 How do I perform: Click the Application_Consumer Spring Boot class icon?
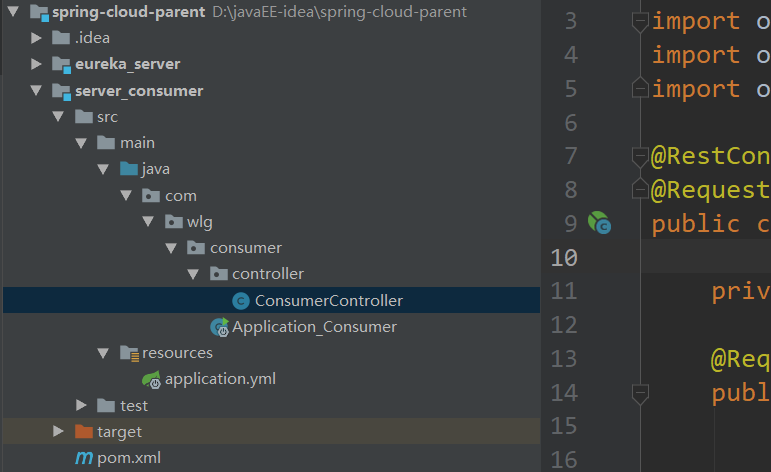(x=219, y=327)
